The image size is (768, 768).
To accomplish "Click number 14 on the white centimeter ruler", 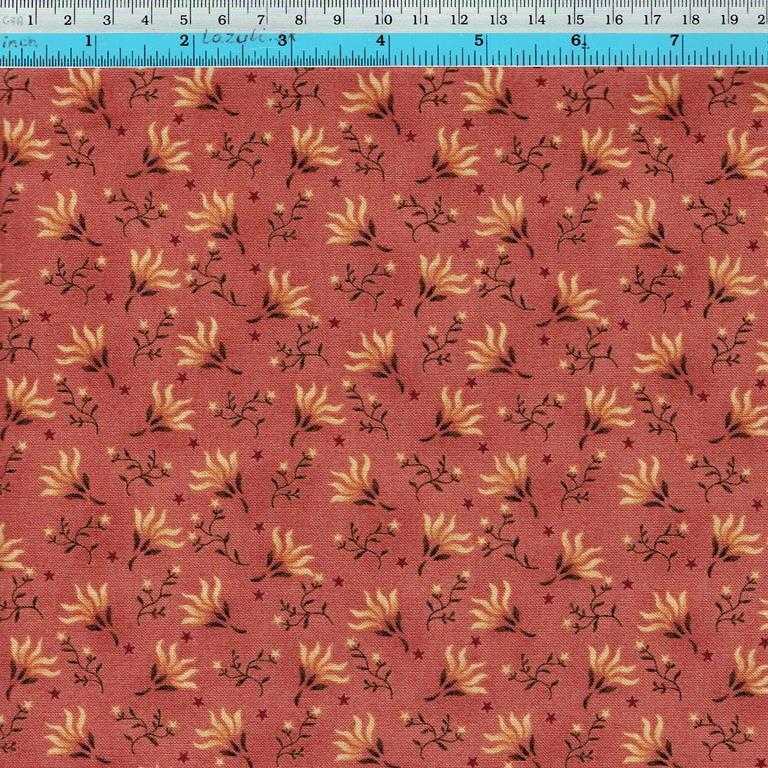I will click(x=537, y=20).
